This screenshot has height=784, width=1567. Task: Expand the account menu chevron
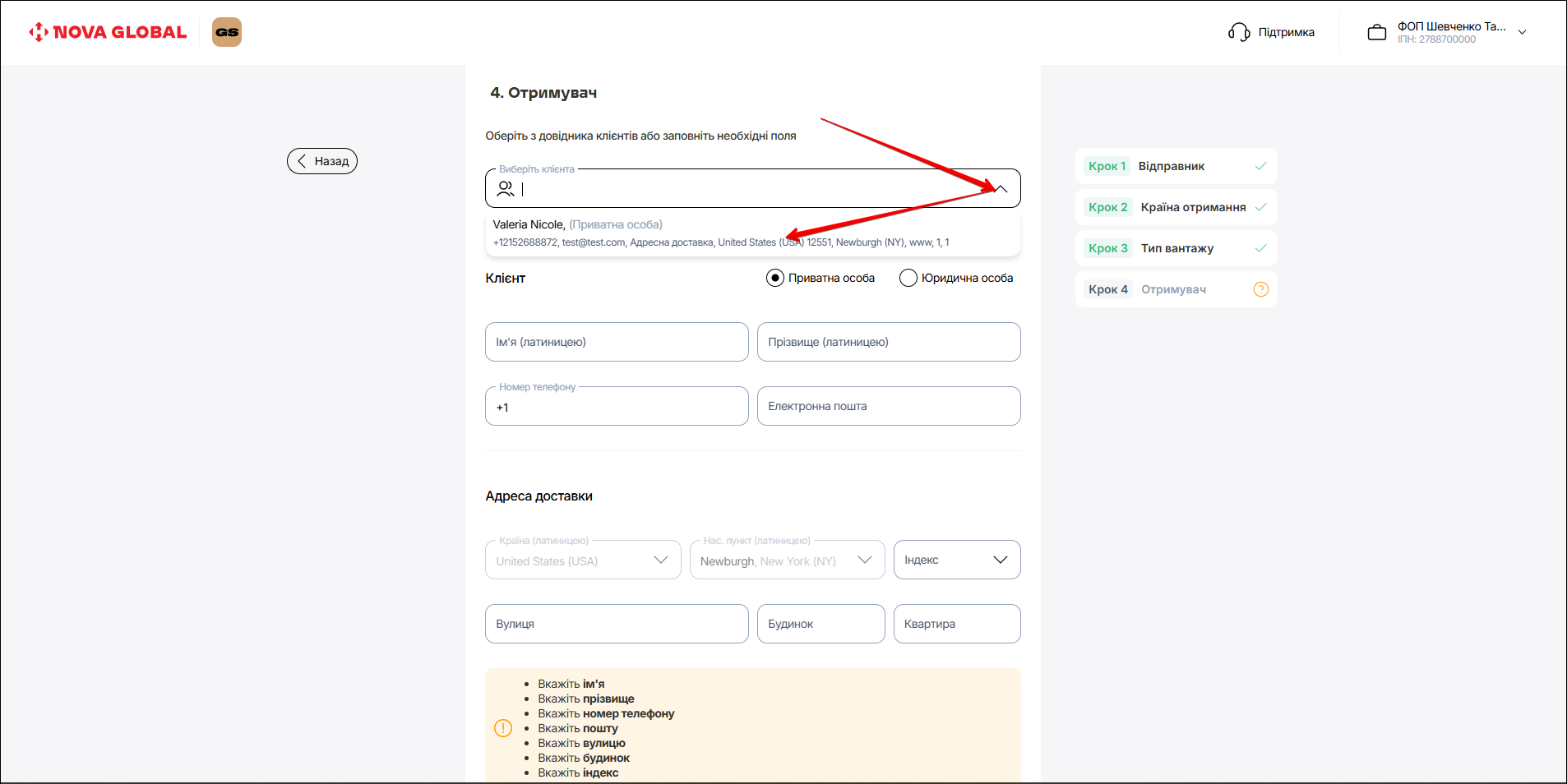pyautogui.click(x=1522, y=33)
